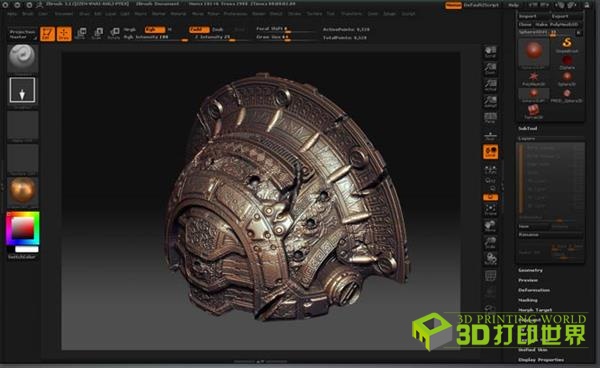Click the large red Sphere3D tool thumbnail
This screenshot has height=368, width=600.
534,52
